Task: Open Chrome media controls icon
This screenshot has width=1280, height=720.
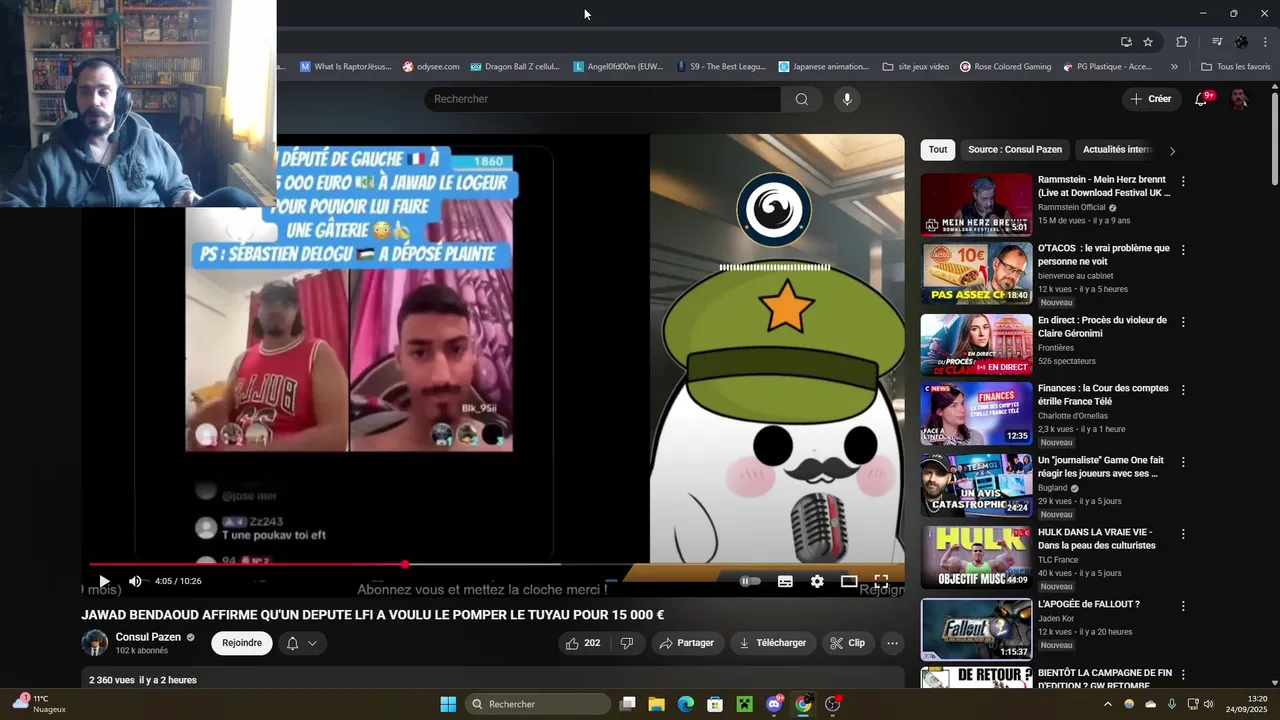Action: pyautogui.click(x=1217, y=42)
